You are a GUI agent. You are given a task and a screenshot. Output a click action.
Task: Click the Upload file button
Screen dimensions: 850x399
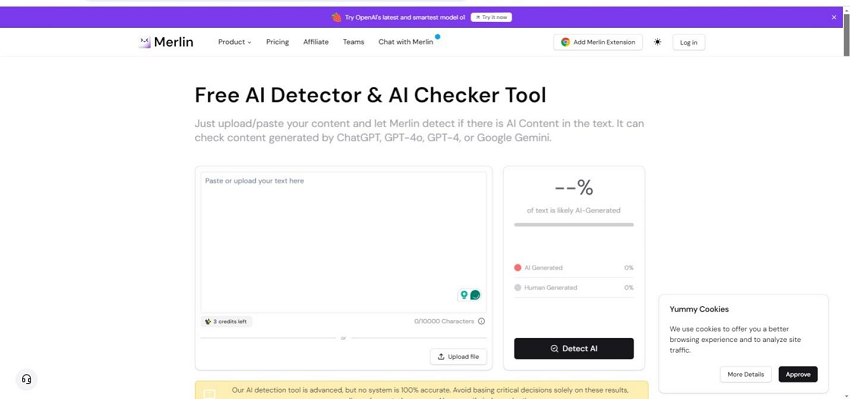click(x=458, y=357)
